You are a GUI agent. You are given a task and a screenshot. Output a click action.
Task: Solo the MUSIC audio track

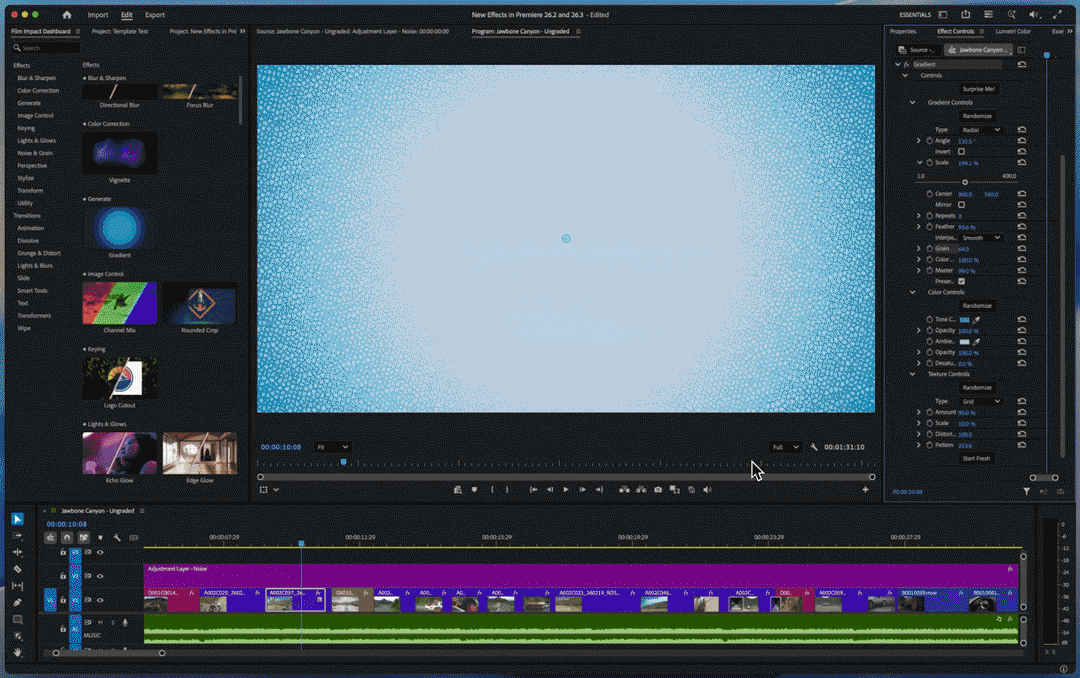[113, 622]
